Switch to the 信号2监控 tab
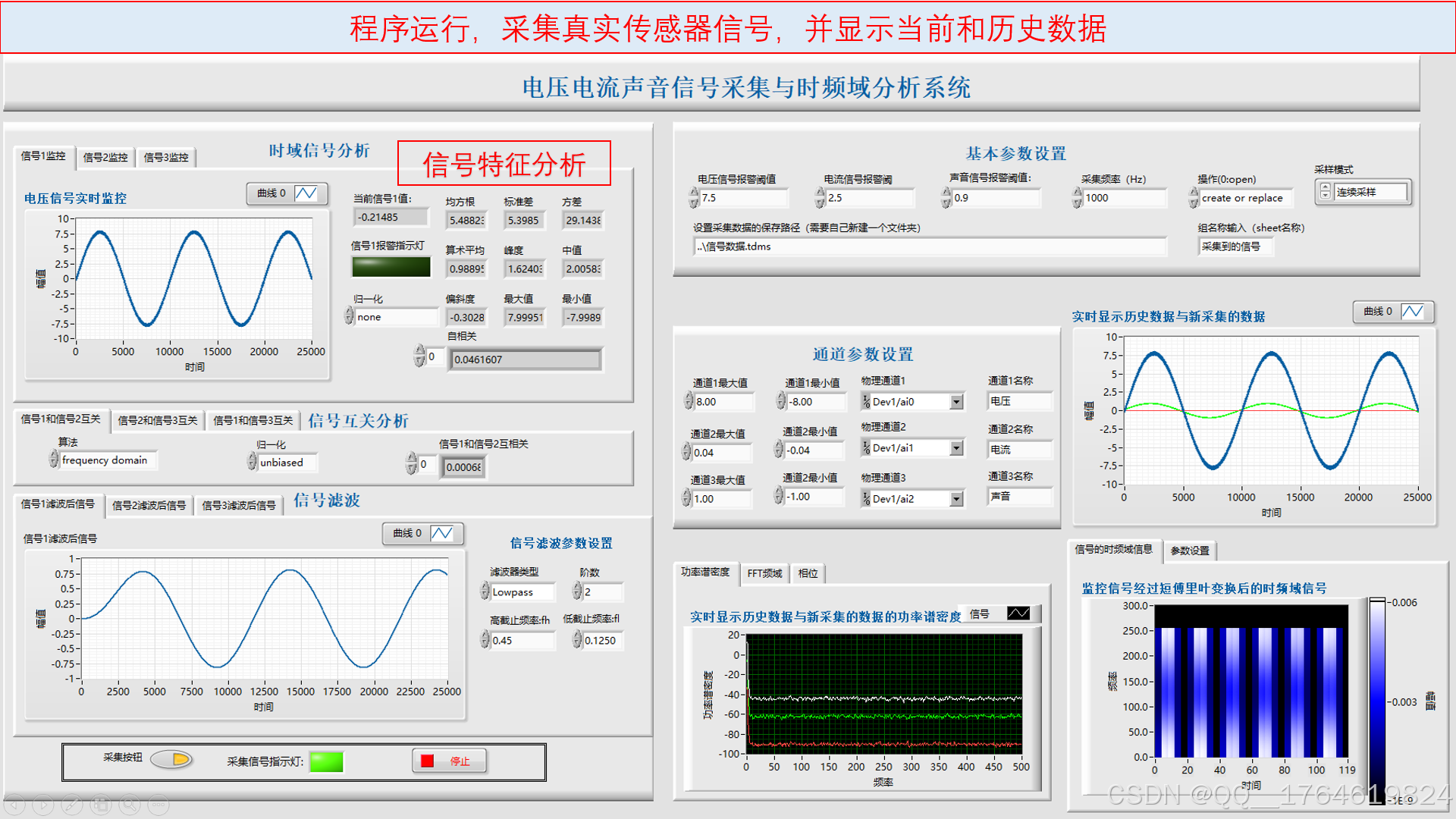Viewport: 1456px width, 819px height. 105,158
